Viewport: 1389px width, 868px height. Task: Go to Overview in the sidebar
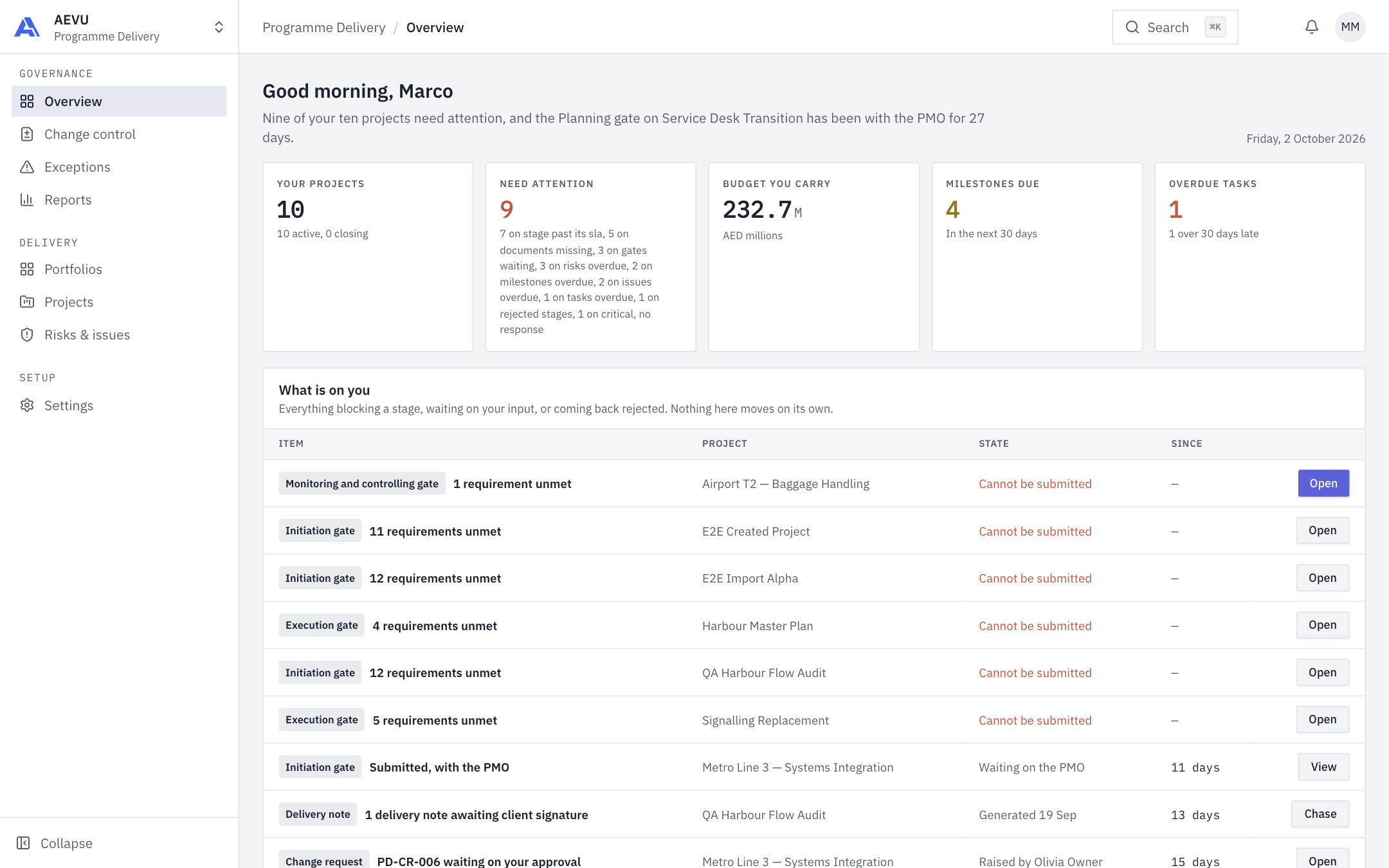coord(119,102)
